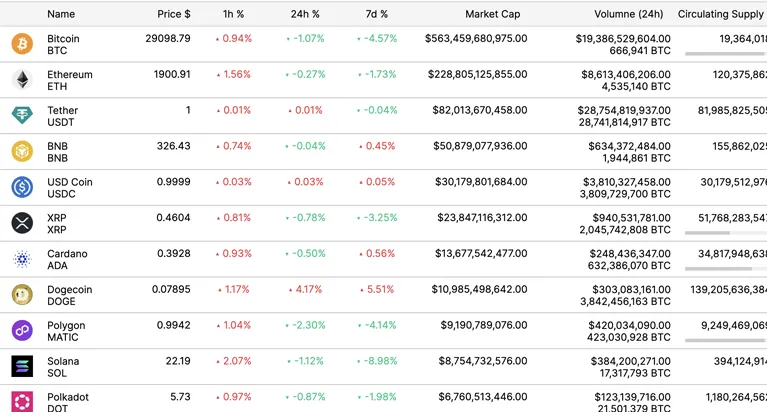Select XRP market cap $23,847,116,312.00
The height and width of the screenshot is (412, 767).
[482, 218]
